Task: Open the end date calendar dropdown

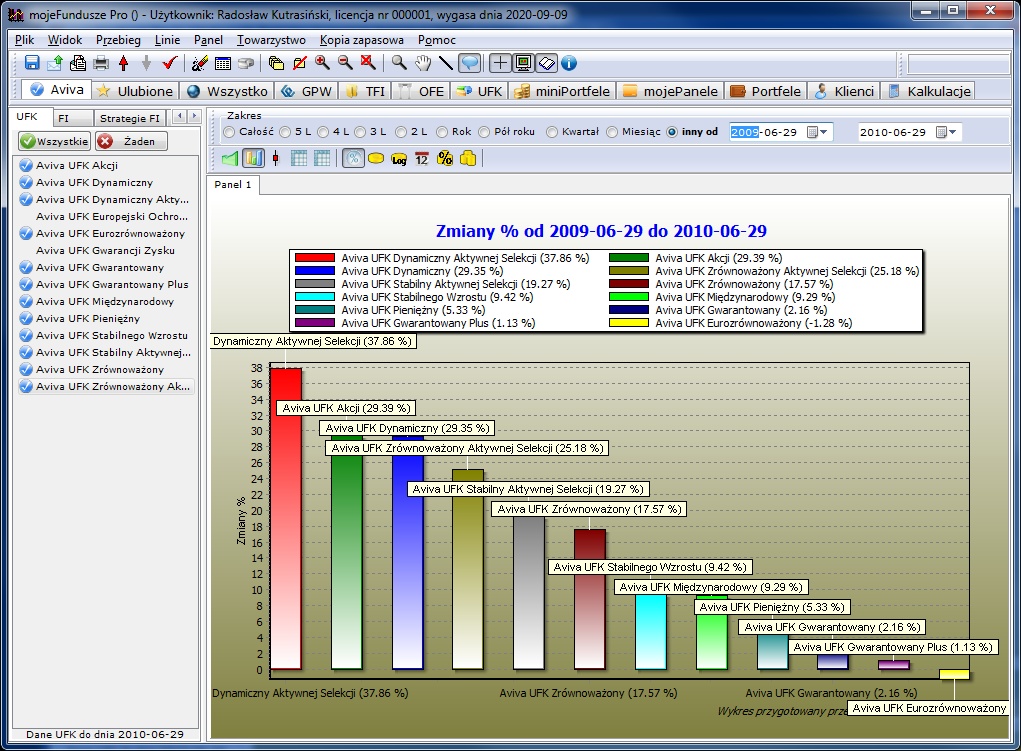Action: [946, 132]
